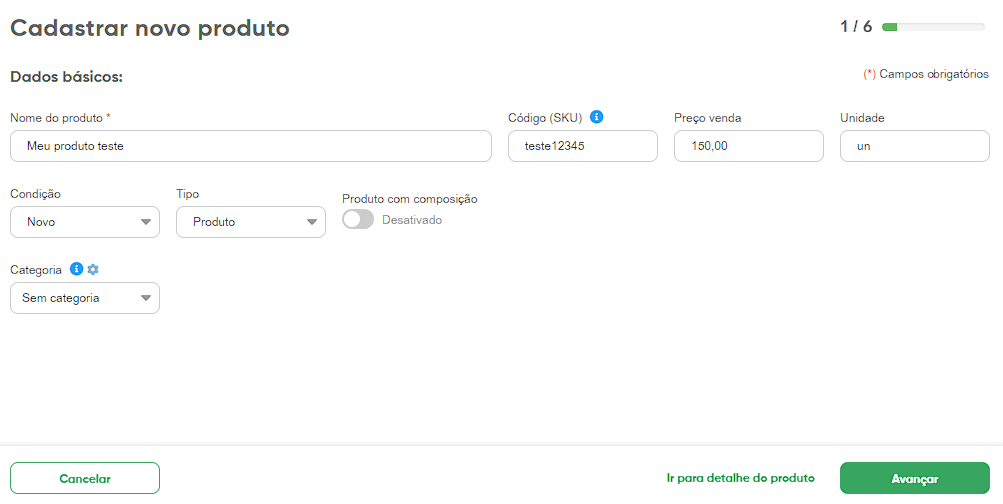Image resolution: width=1003 pixels, height=504 pixels.
Task: Enable the Produto com composição switch
Action: (358, 220)
